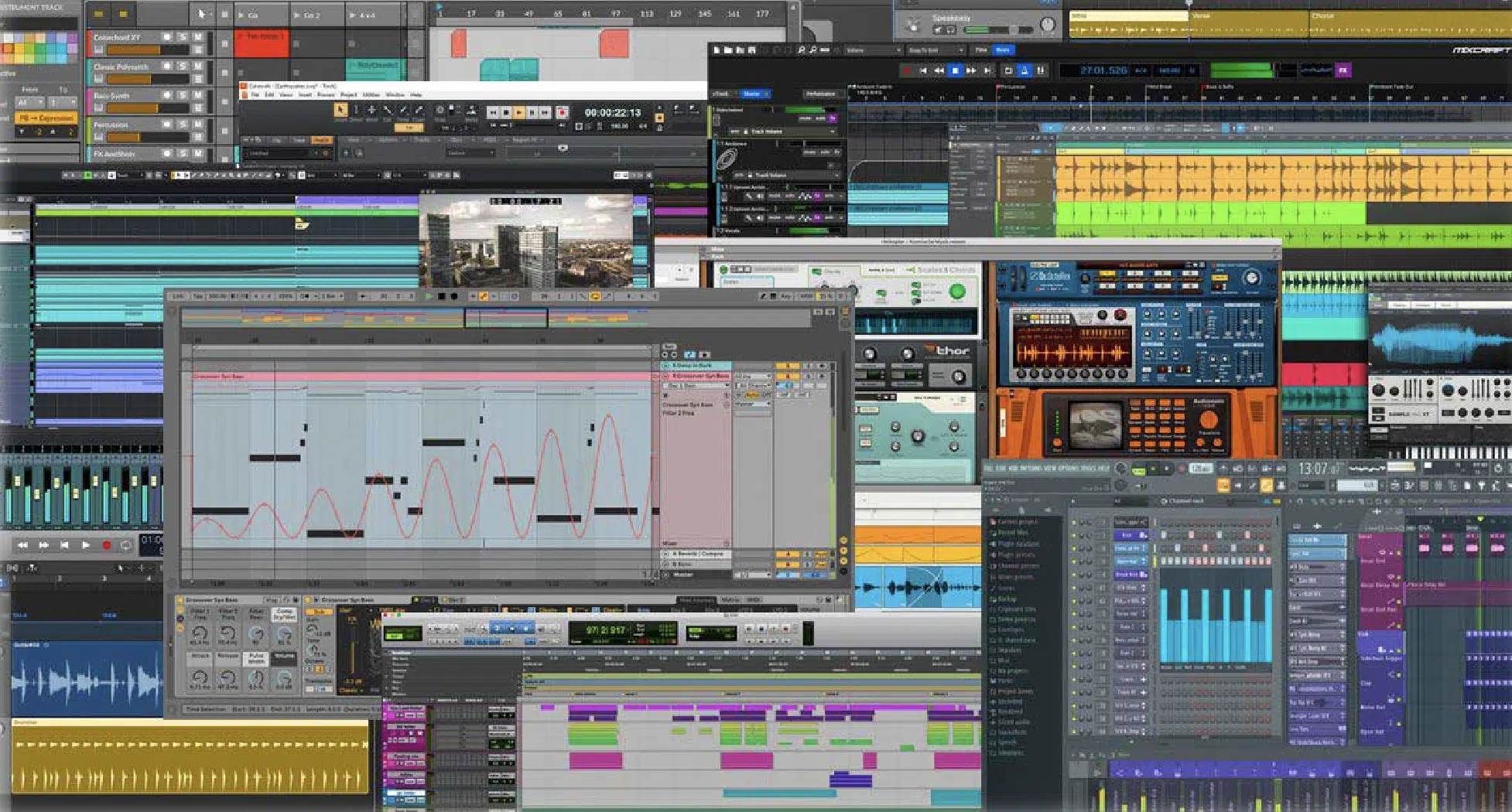Mute the Colorchord XY track in Bitwig
The width and height of the screenshot is (1512, 812).
[198, 37]
